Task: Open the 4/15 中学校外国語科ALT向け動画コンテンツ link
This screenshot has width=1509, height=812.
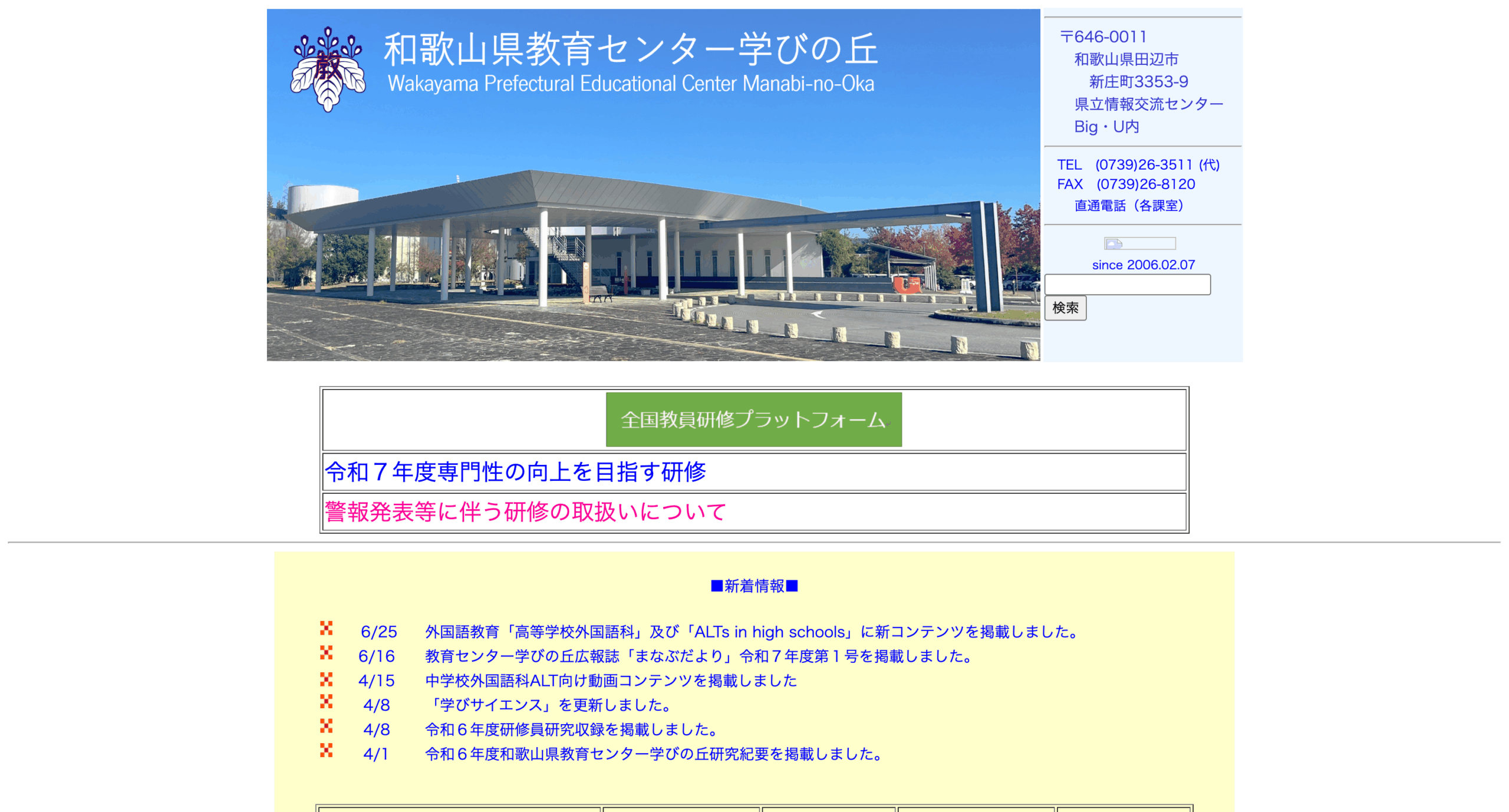Action: pos(611,681)
